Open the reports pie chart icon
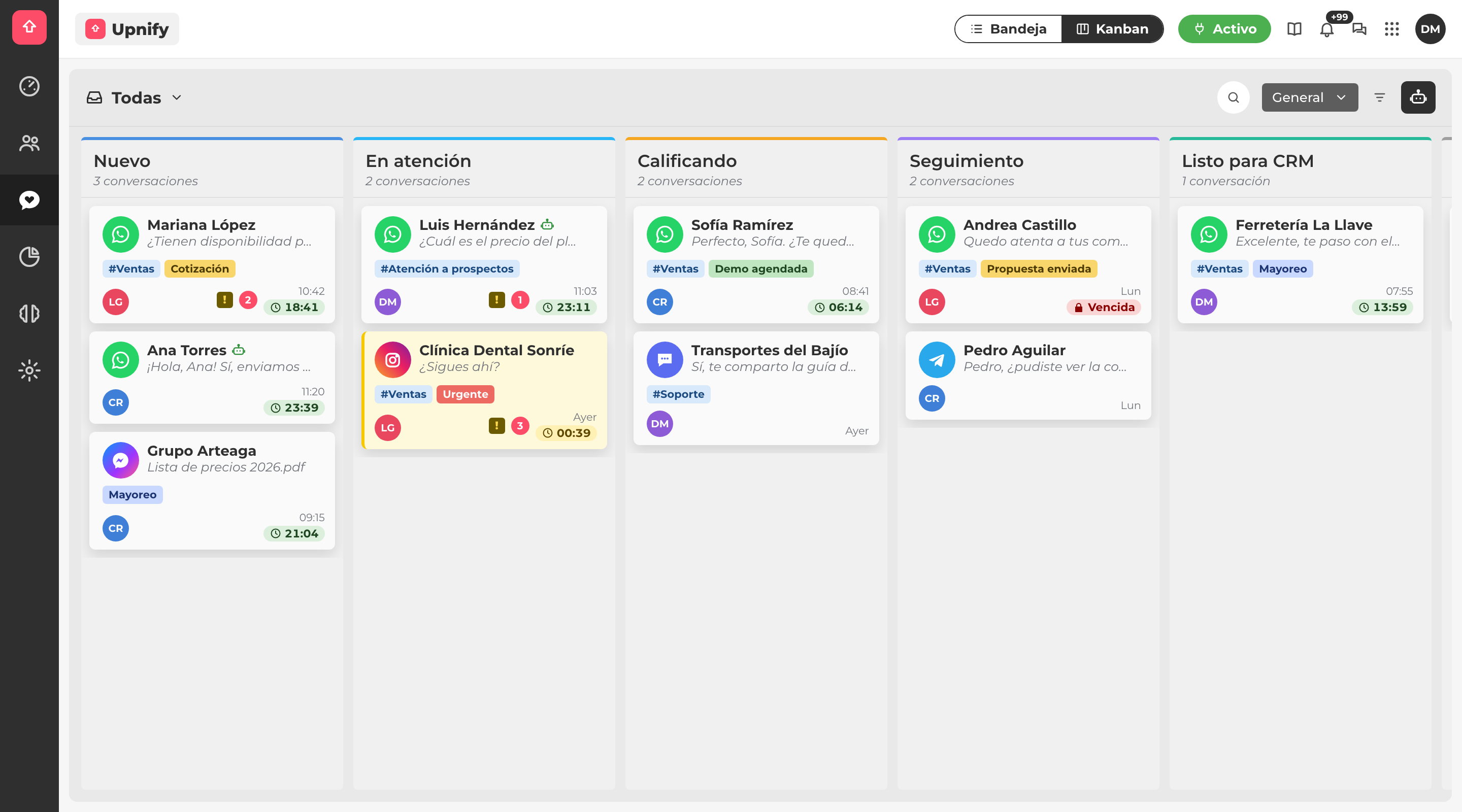This screenshot has width=1462, height=812. 29,256
